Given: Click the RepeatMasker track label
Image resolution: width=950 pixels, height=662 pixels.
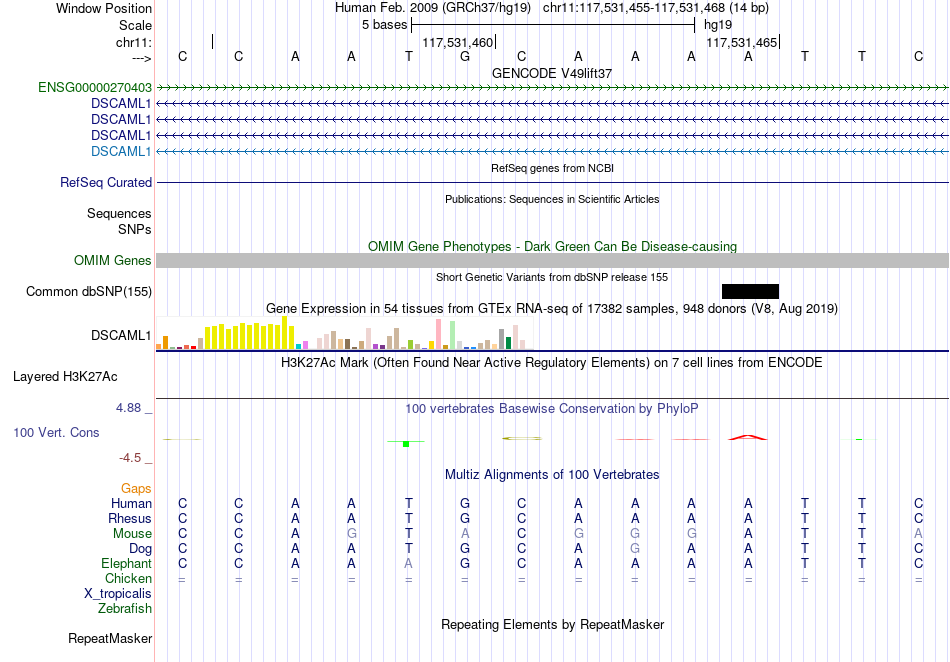Looking at the screenshot, I should (110, 639).
